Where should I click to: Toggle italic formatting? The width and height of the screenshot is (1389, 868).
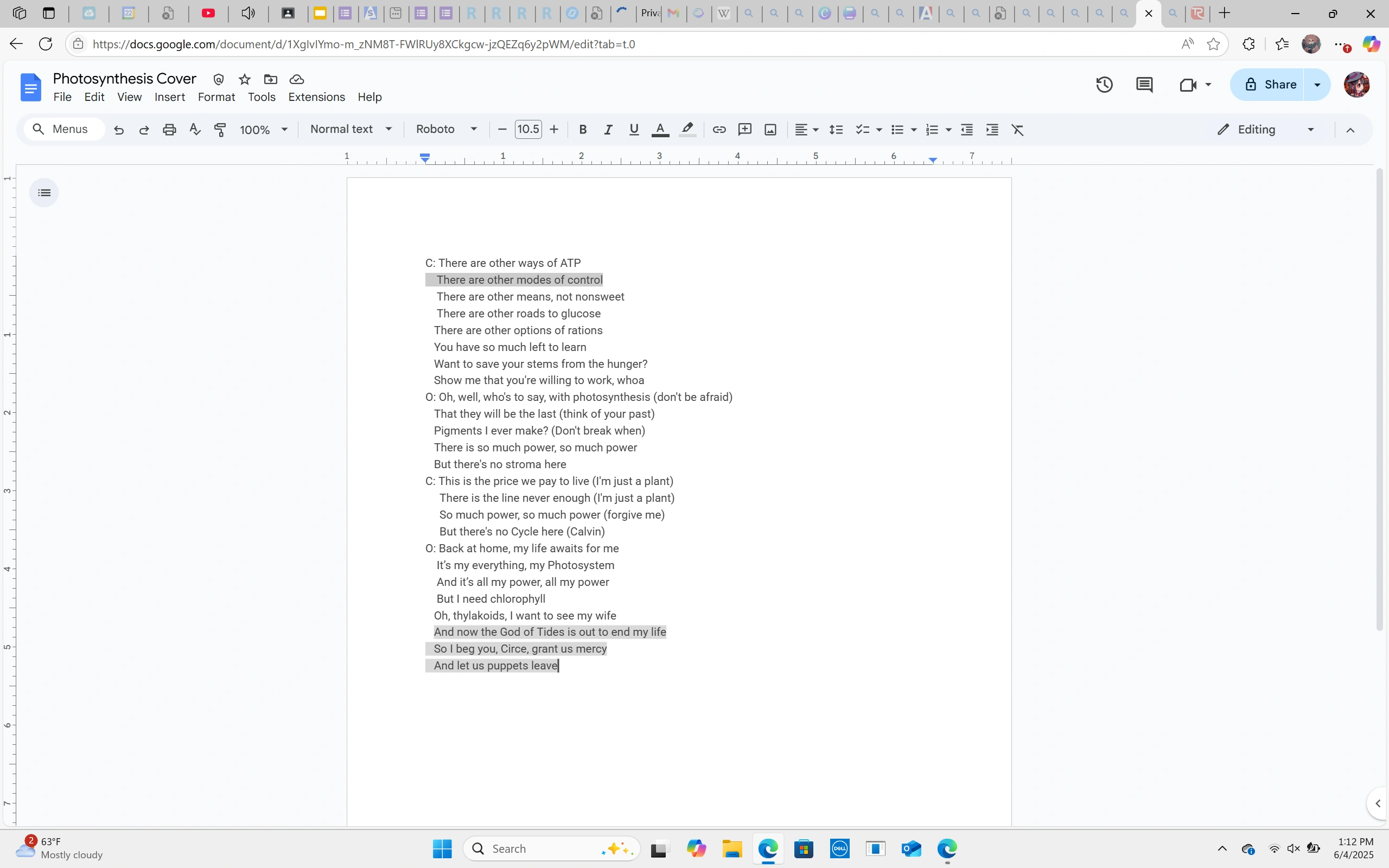pyautogui.click(x=608, y=130)
